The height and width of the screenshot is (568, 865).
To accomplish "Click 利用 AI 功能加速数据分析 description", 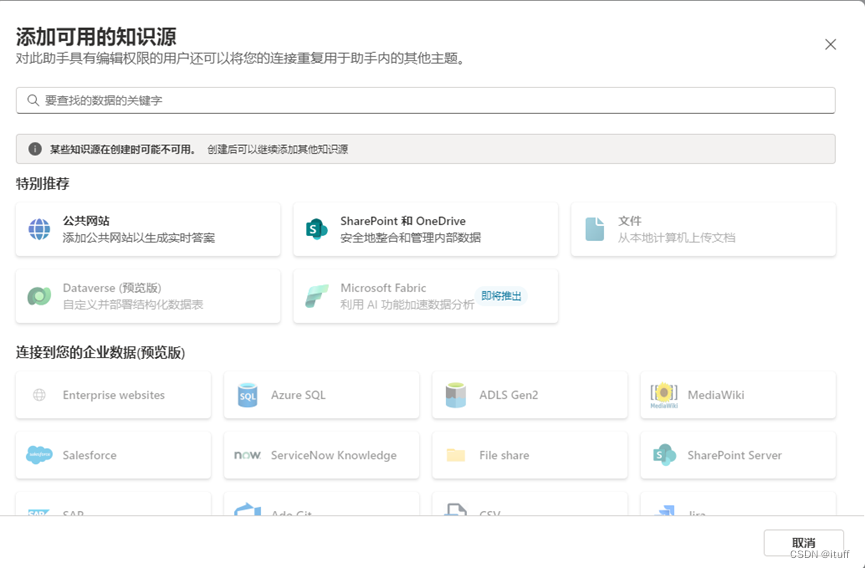I will coord(407,305).
